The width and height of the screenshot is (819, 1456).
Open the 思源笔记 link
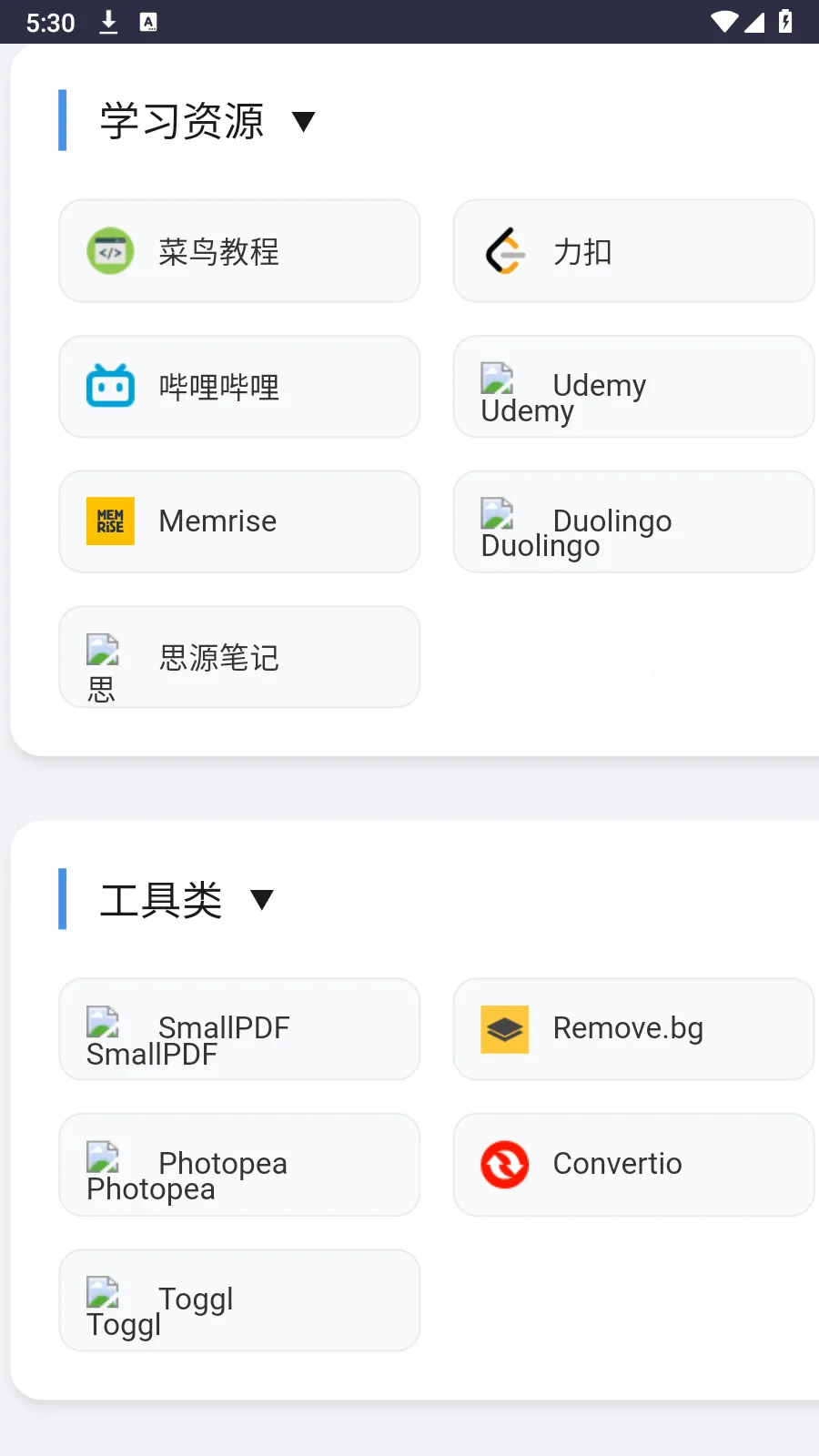pyautogui.click(x=239, y=656)
